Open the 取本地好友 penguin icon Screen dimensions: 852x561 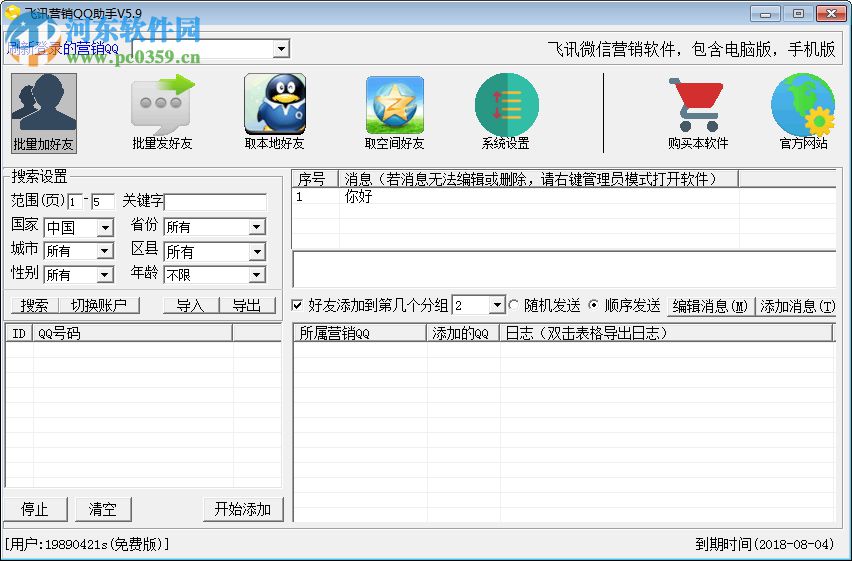click(274, 113)
